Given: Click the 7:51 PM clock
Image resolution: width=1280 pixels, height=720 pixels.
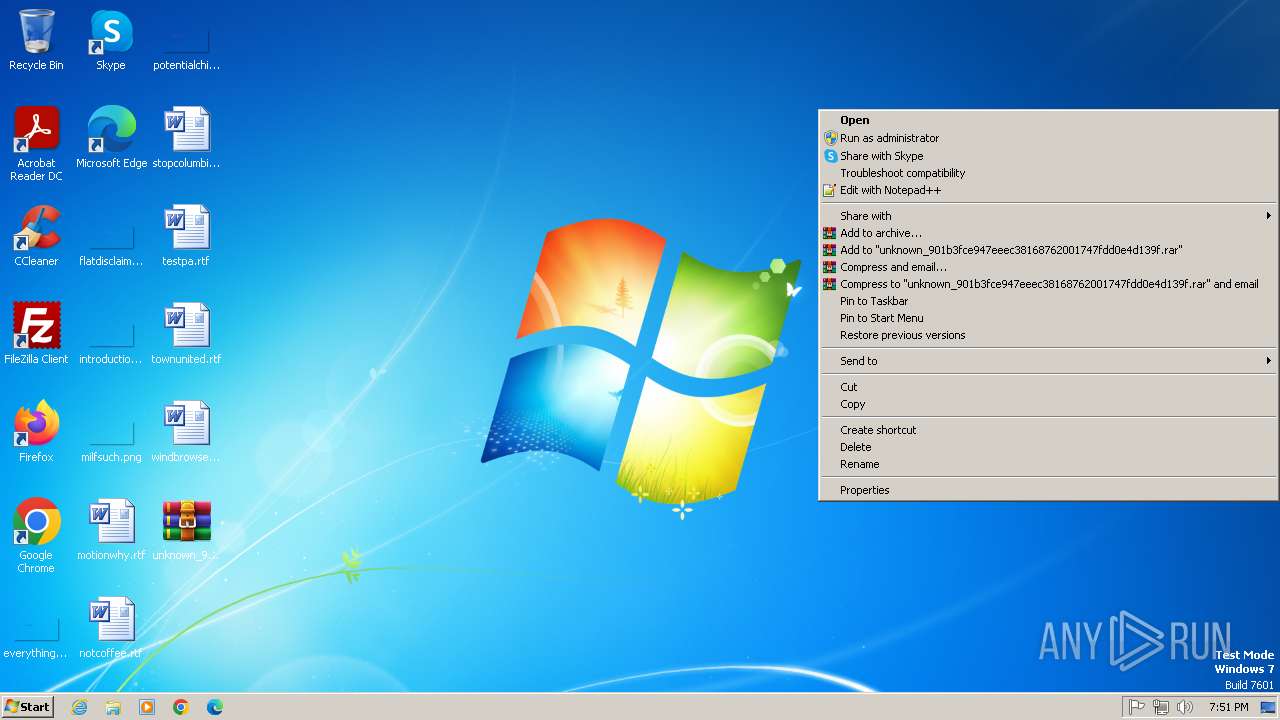Looking at the screenshot, I should (1229, 707).
